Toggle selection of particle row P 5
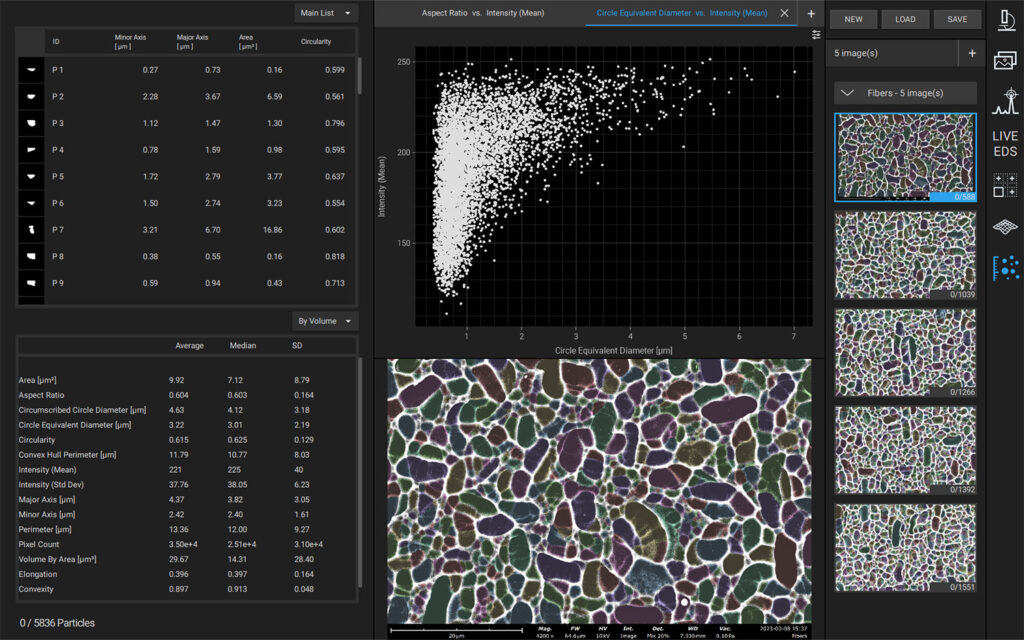Image resolution: width=1024 pixels, height=640 pixels. coord(180,176)
